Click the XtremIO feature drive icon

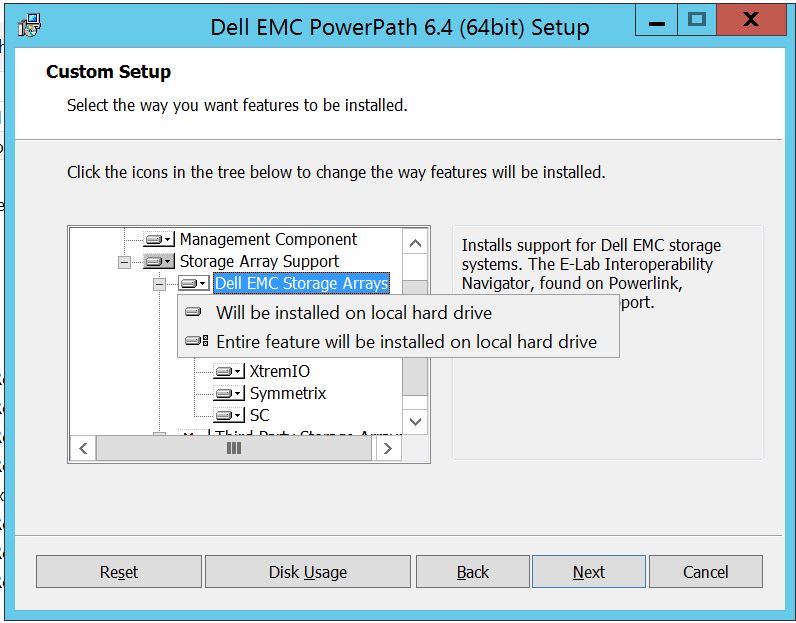point(229,372)
